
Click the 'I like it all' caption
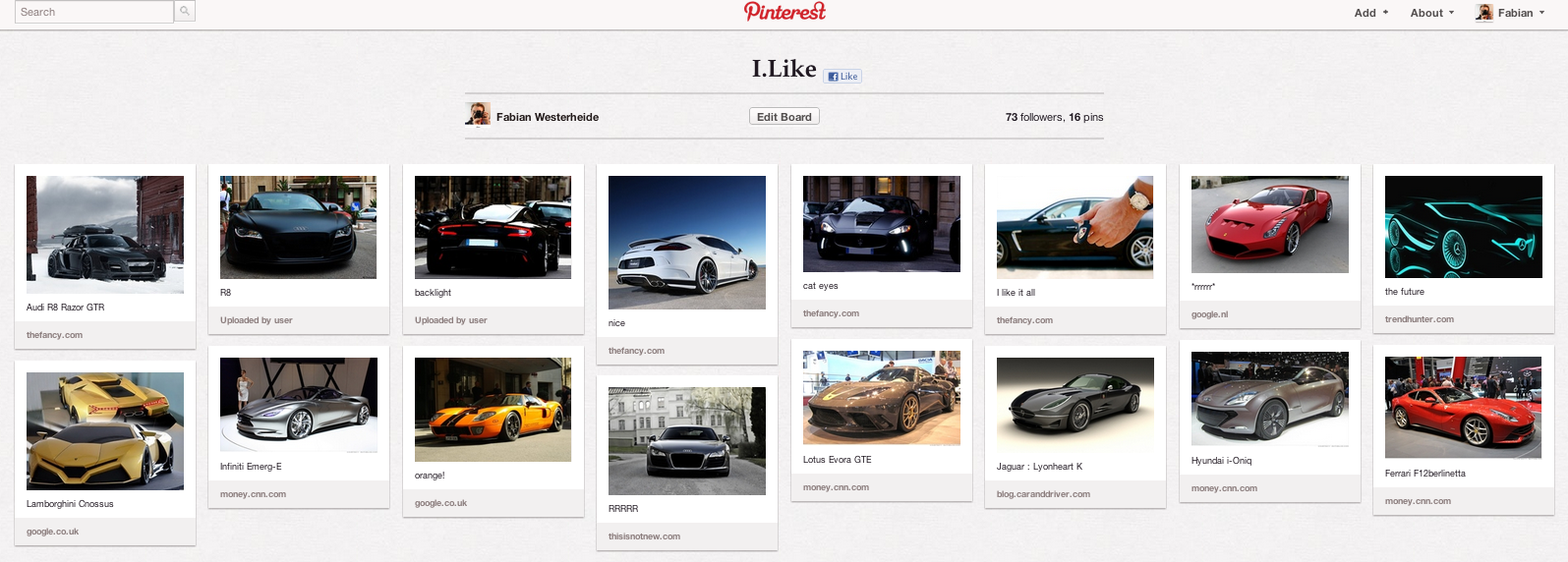[1016, 293]
